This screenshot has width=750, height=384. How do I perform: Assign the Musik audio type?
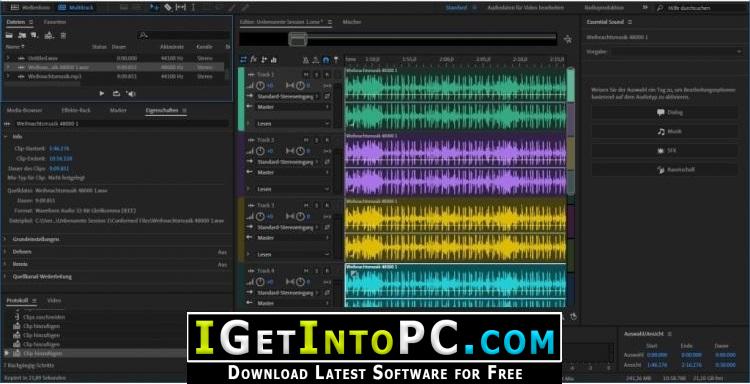[x=664, y=132]
